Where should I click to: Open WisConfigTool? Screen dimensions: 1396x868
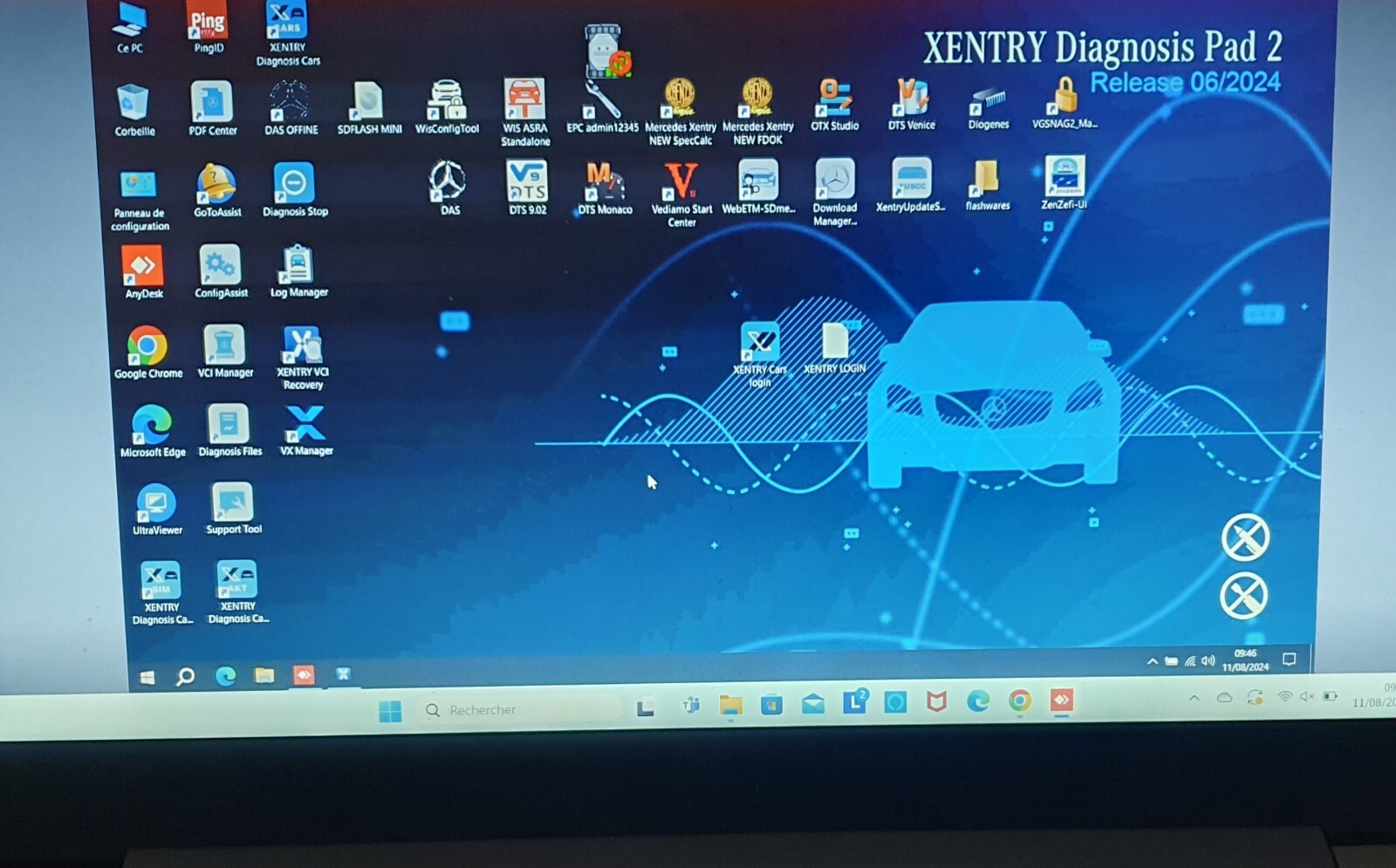tap(447, 107)
